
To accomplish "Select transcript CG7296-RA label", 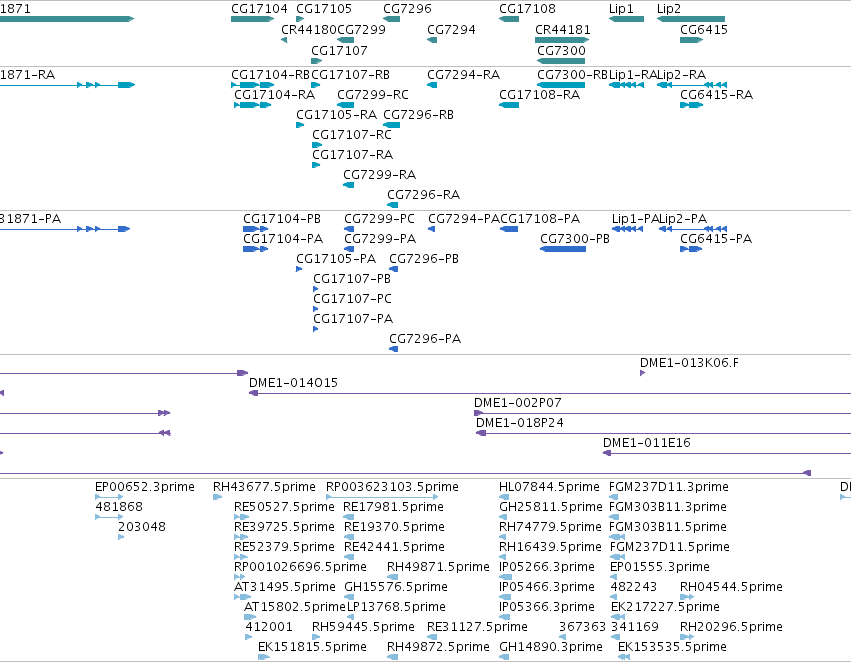I will coord(423,195).
